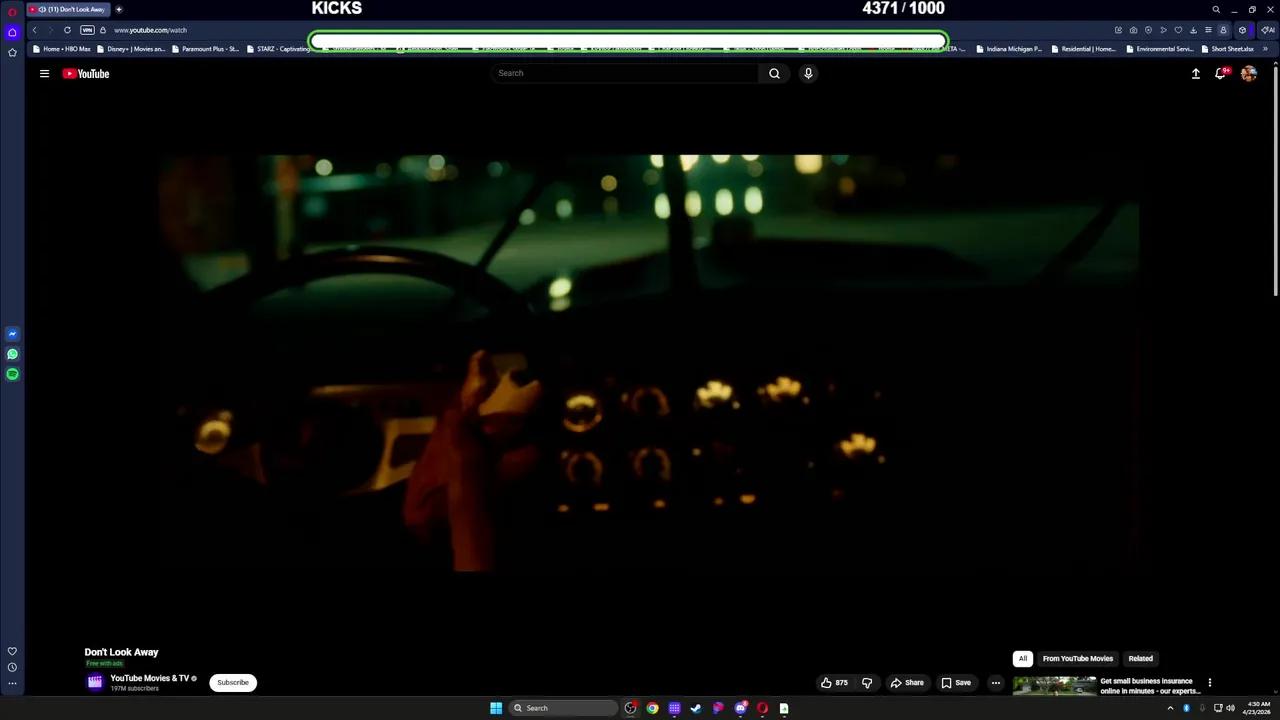Open browser downloads icon
Viewport: 1280px width, 720px height.
pyautogui.click(x=1193, y=30)
